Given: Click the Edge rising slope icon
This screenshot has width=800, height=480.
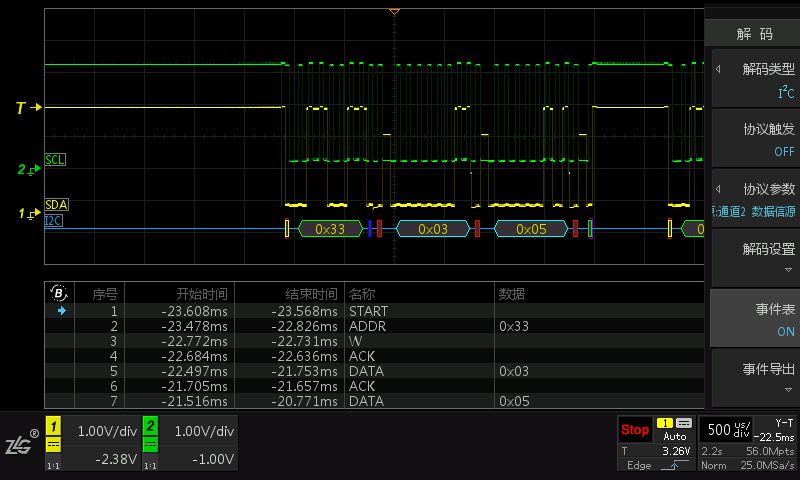Looking at the screenshot, I should coord(674,465).
